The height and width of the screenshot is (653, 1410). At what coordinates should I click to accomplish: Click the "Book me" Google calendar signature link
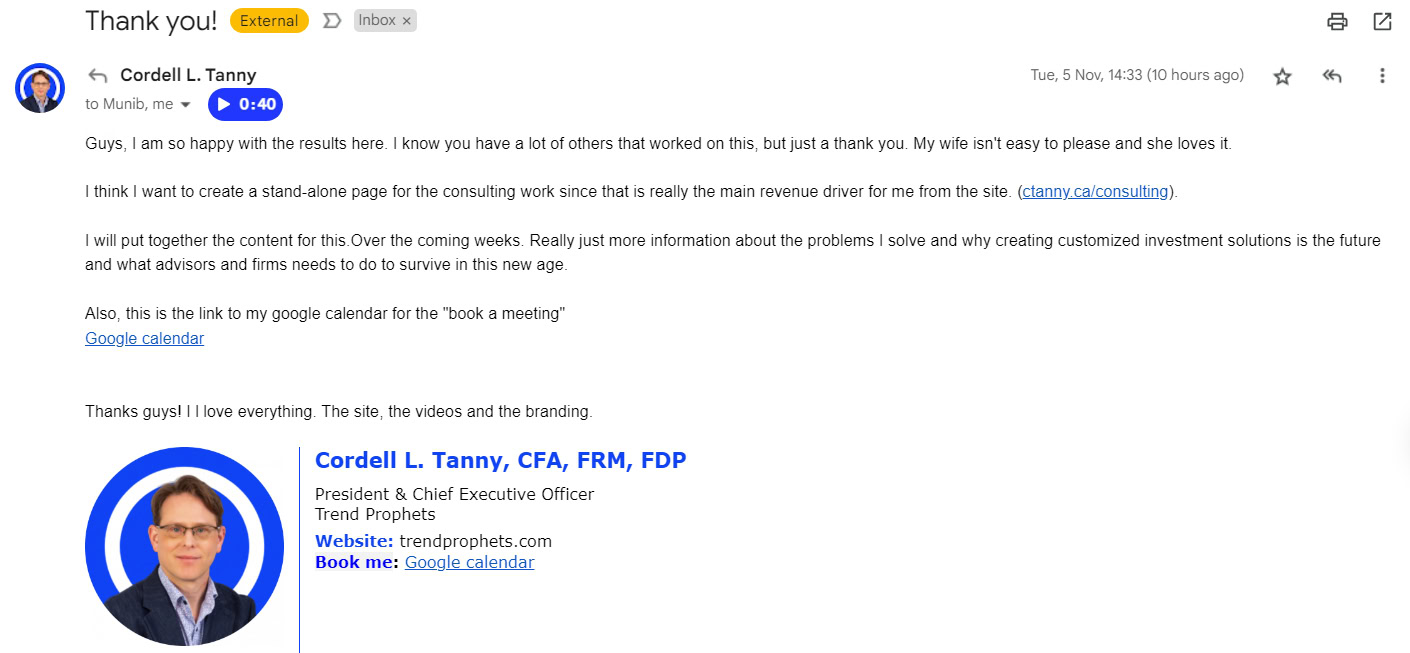coord(469,562)
